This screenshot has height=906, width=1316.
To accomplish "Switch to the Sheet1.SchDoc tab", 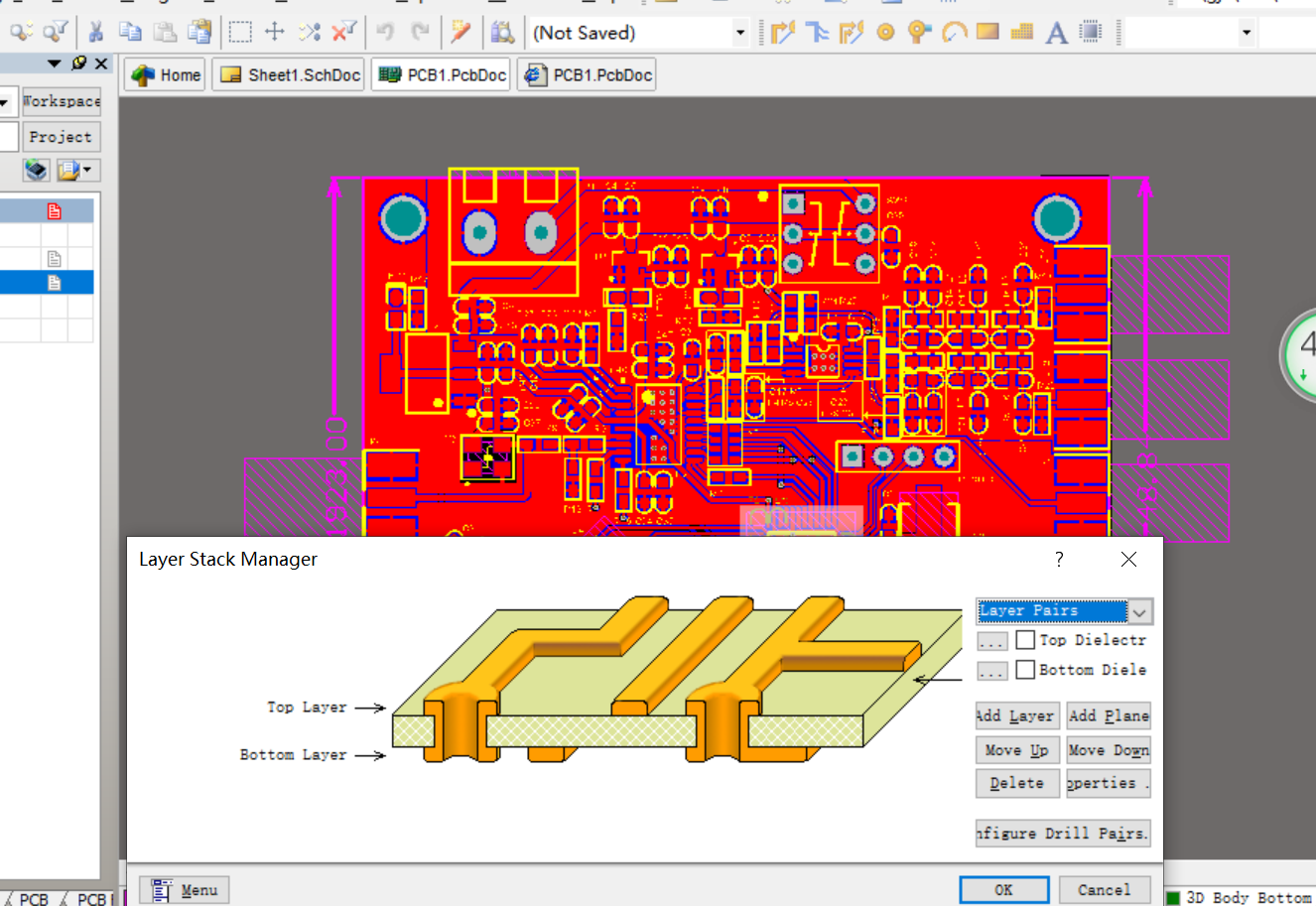I will [x=289, y=74].
